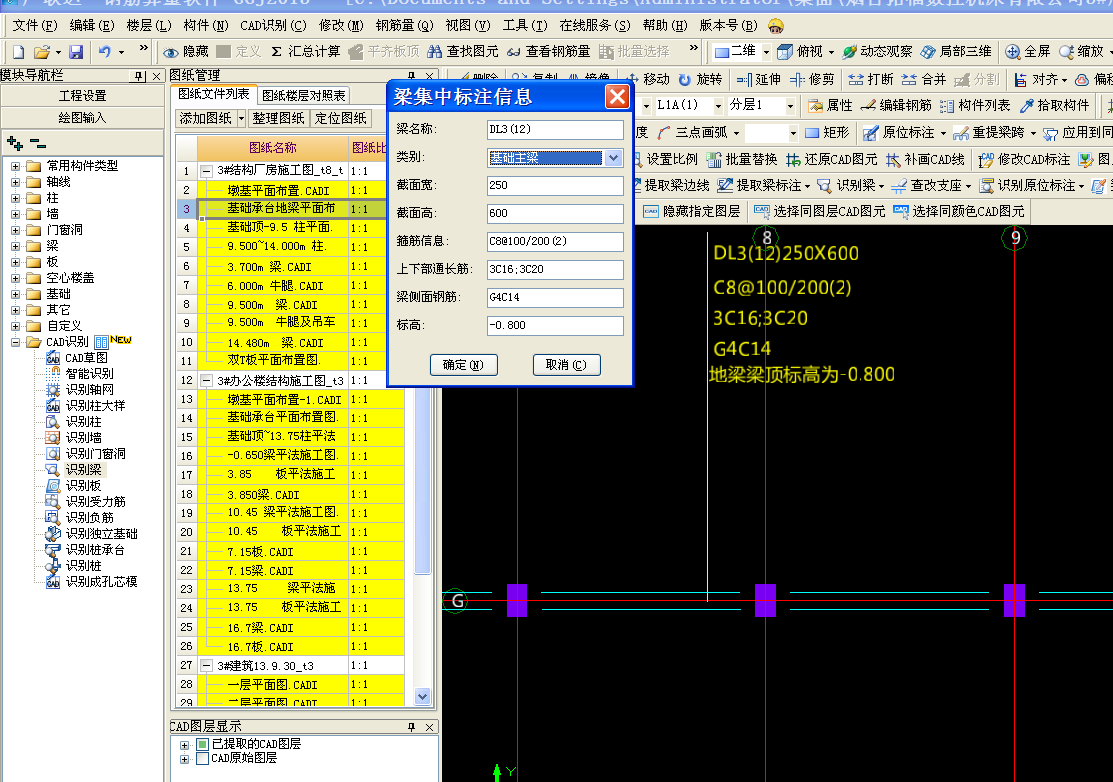1113x782 pixels.
Task: Click the 梁名称 input field
Action: pos(555,129)
